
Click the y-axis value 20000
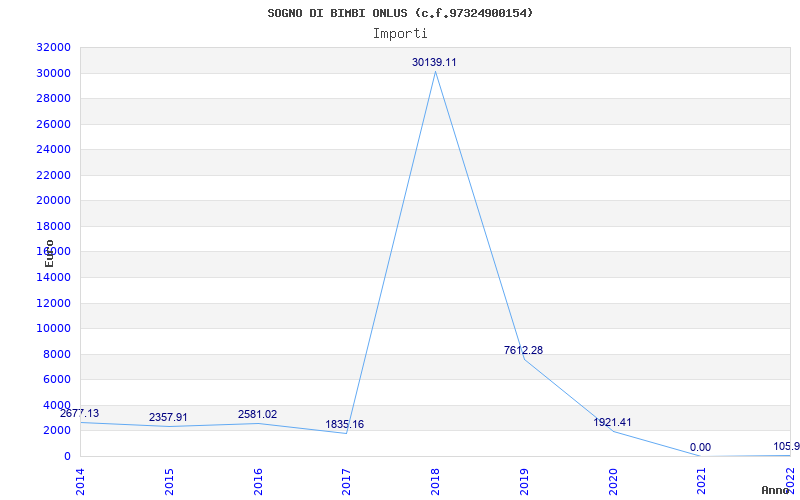(53, 201)
